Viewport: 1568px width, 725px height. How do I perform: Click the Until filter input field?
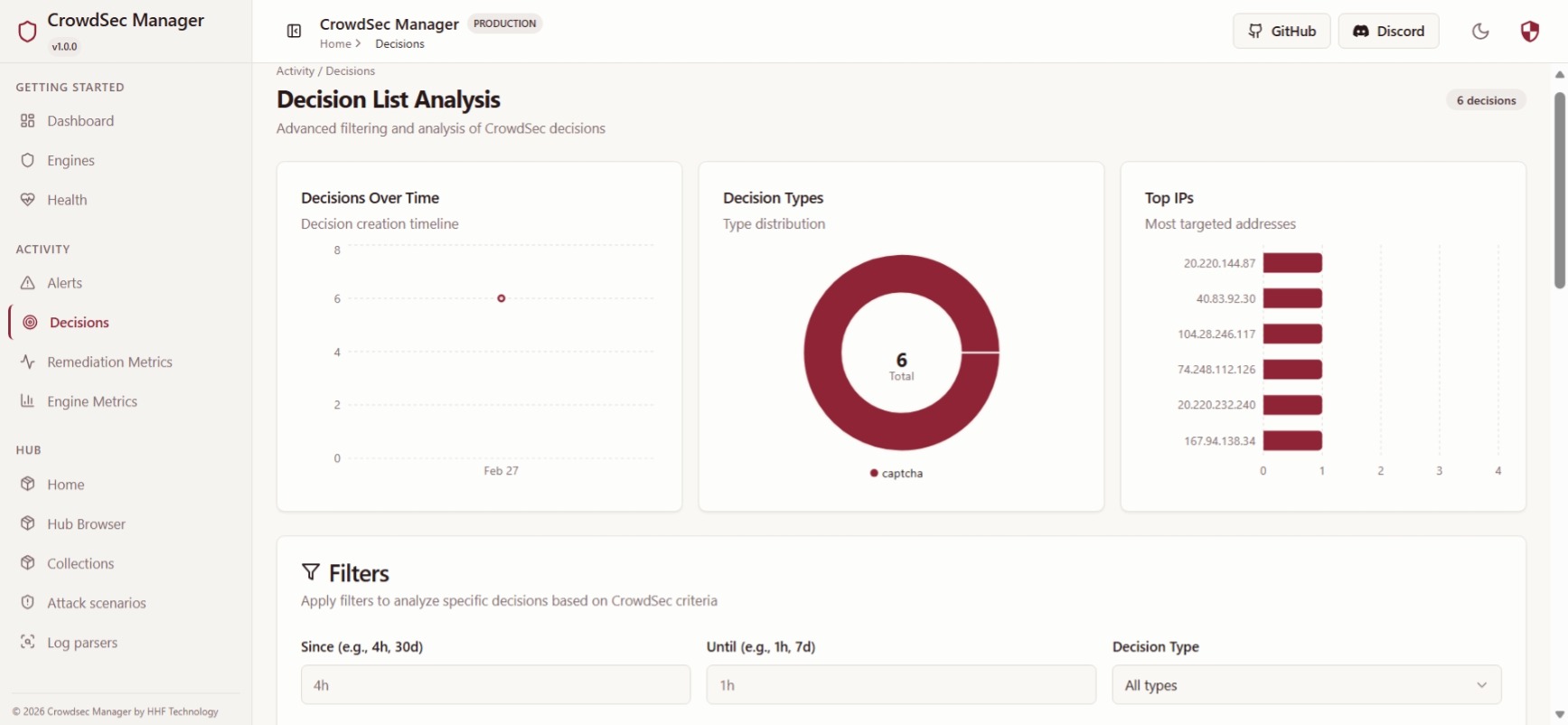901,685
